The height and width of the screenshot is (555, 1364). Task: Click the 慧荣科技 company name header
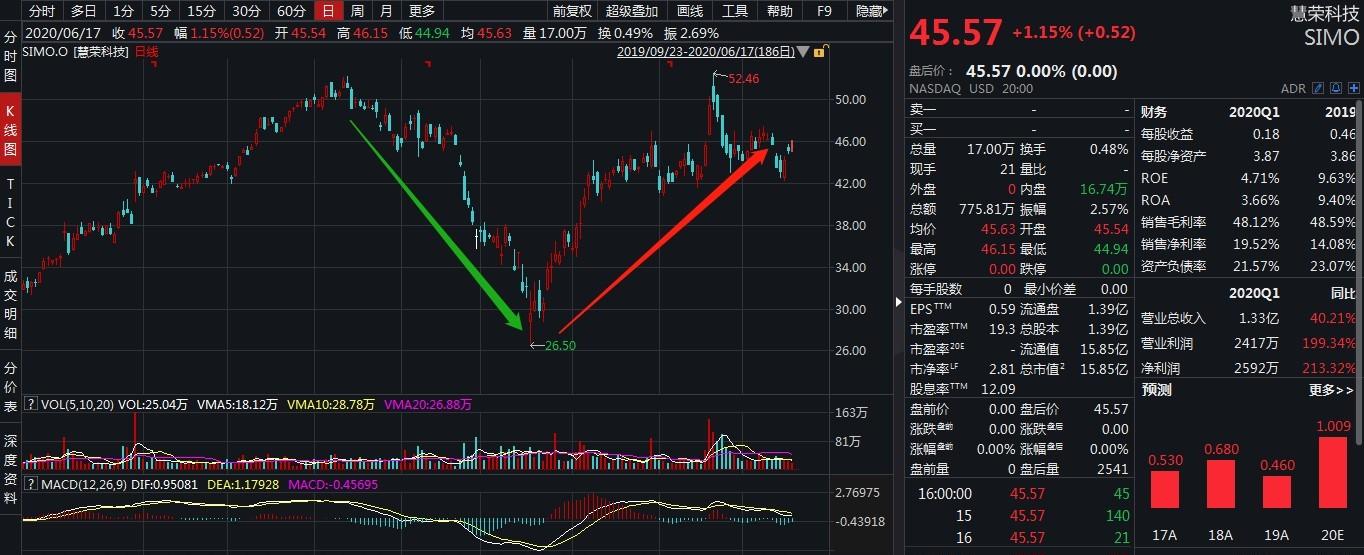tap(1324, 14)
